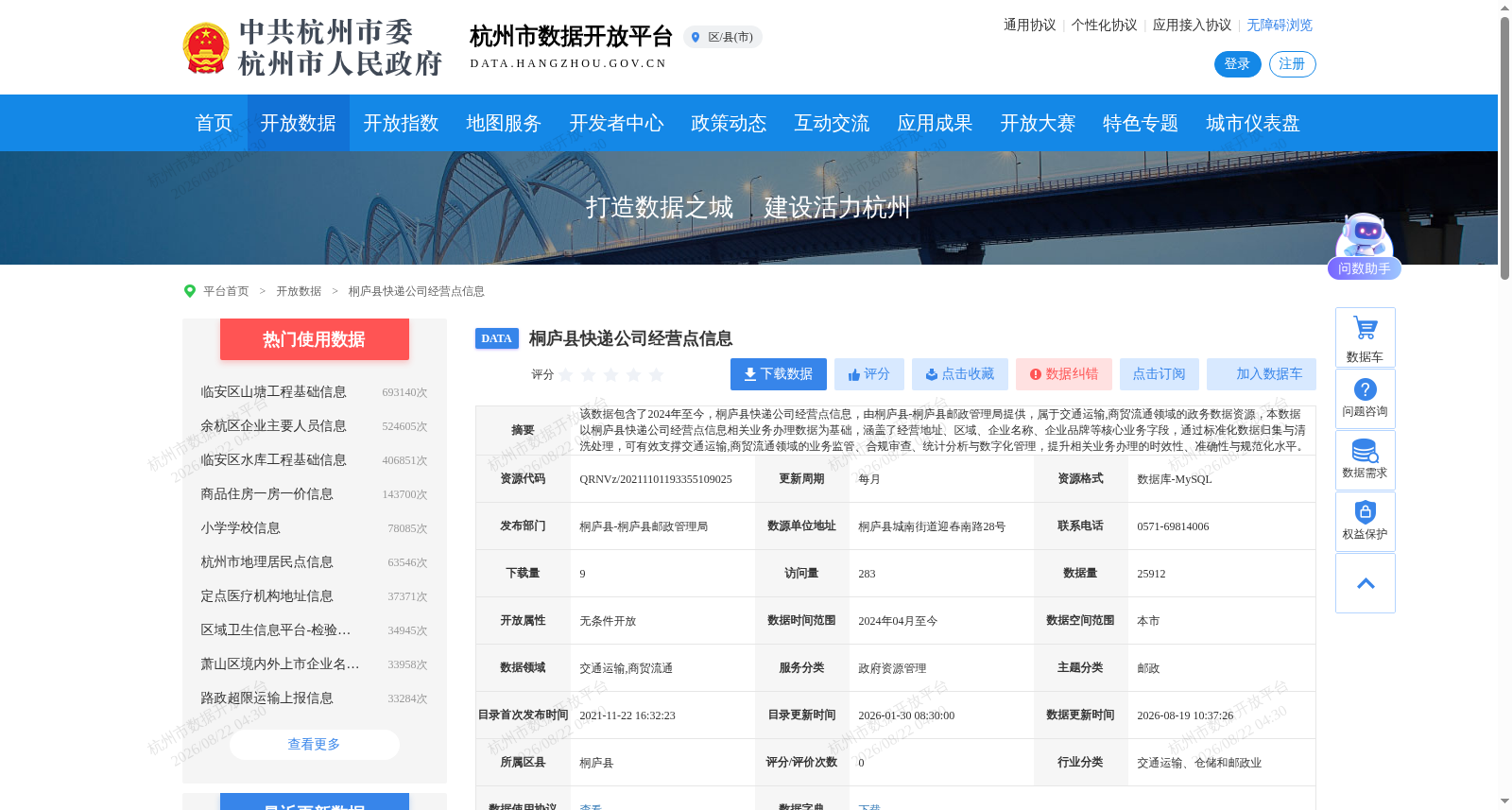This screenshot has height=810, width=1512.
Task: Open 小学学校信息 dataset link
Action: click(x=240, y=528)
